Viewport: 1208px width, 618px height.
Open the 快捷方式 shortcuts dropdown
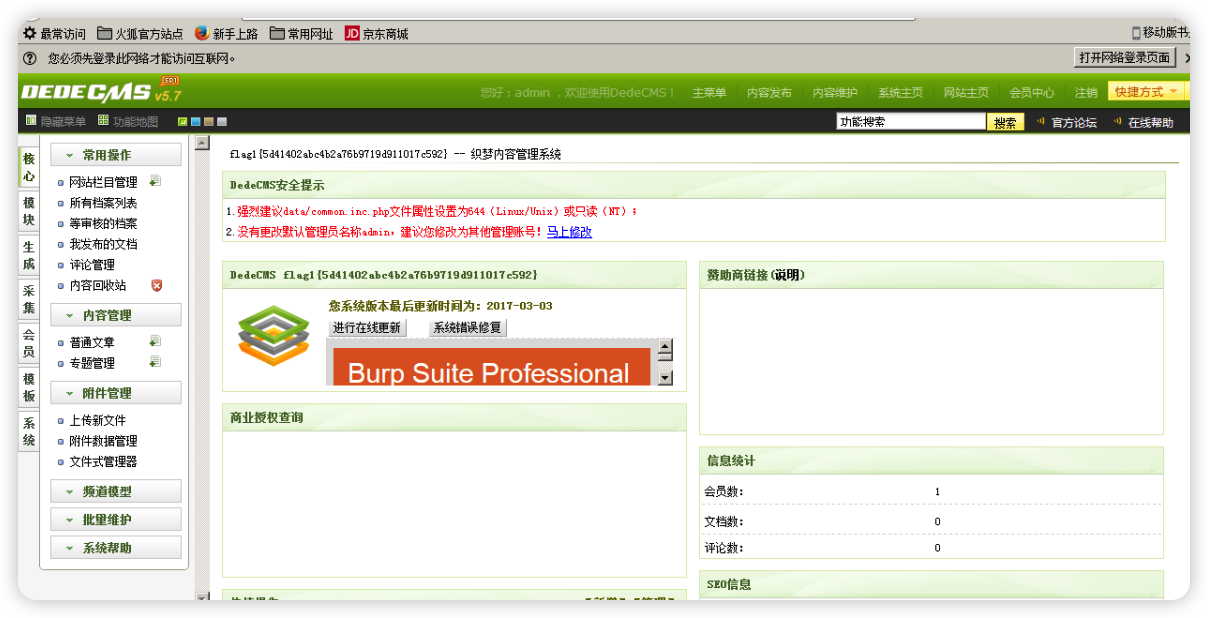[1145, 92]
